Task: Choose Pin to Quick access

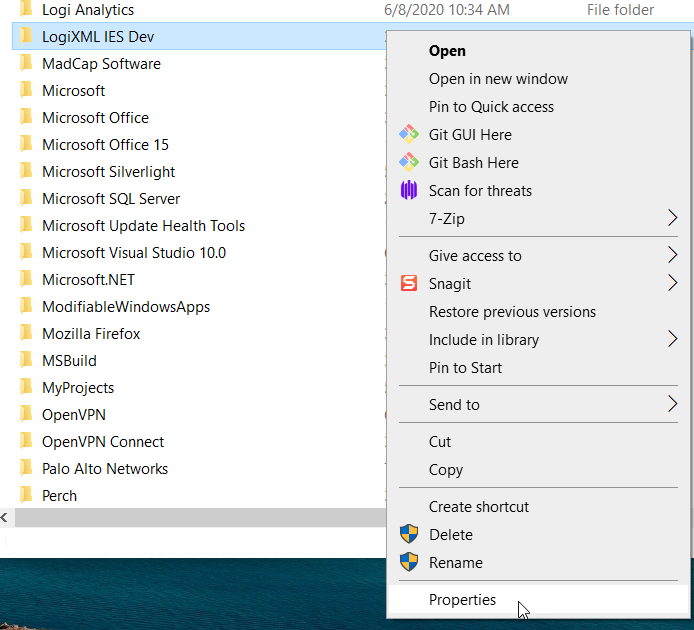Action: pos(539,107)
